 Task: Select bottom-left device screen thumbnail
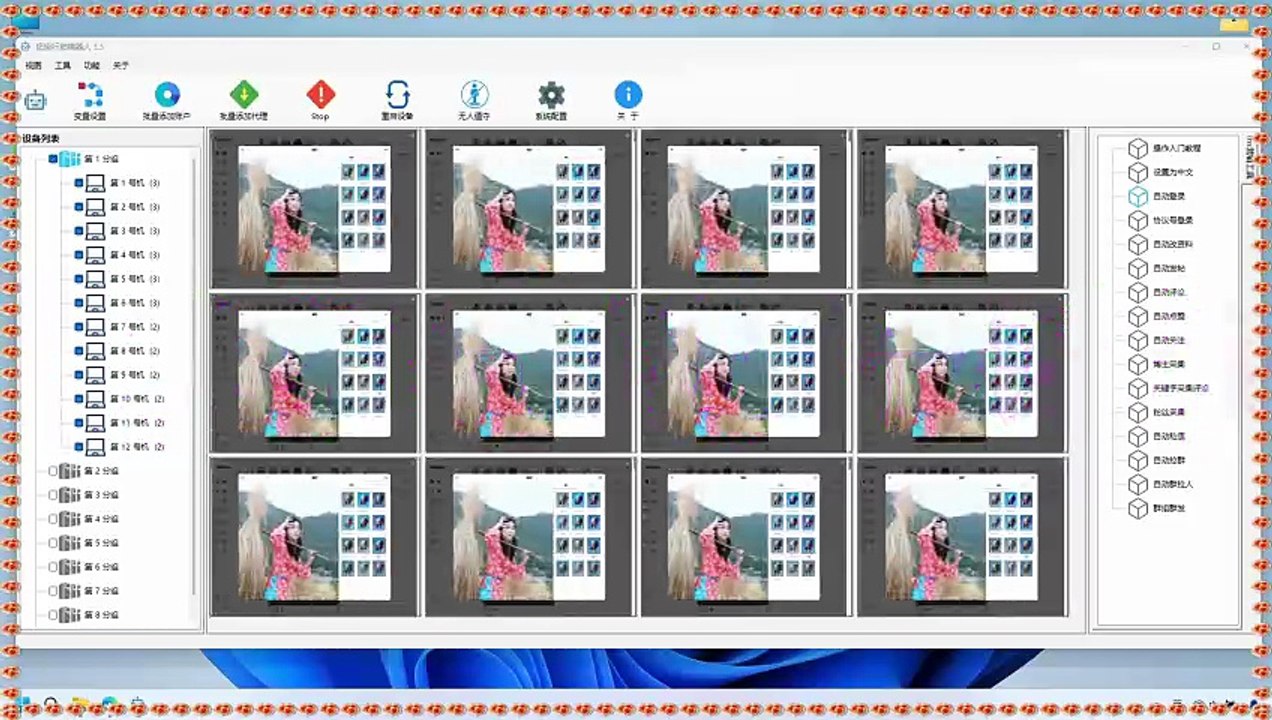[314, 537]
